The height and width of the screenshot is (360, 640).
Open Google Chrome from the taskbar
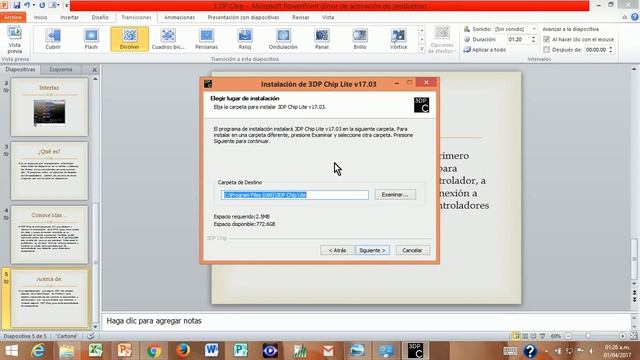pos(154,351)
